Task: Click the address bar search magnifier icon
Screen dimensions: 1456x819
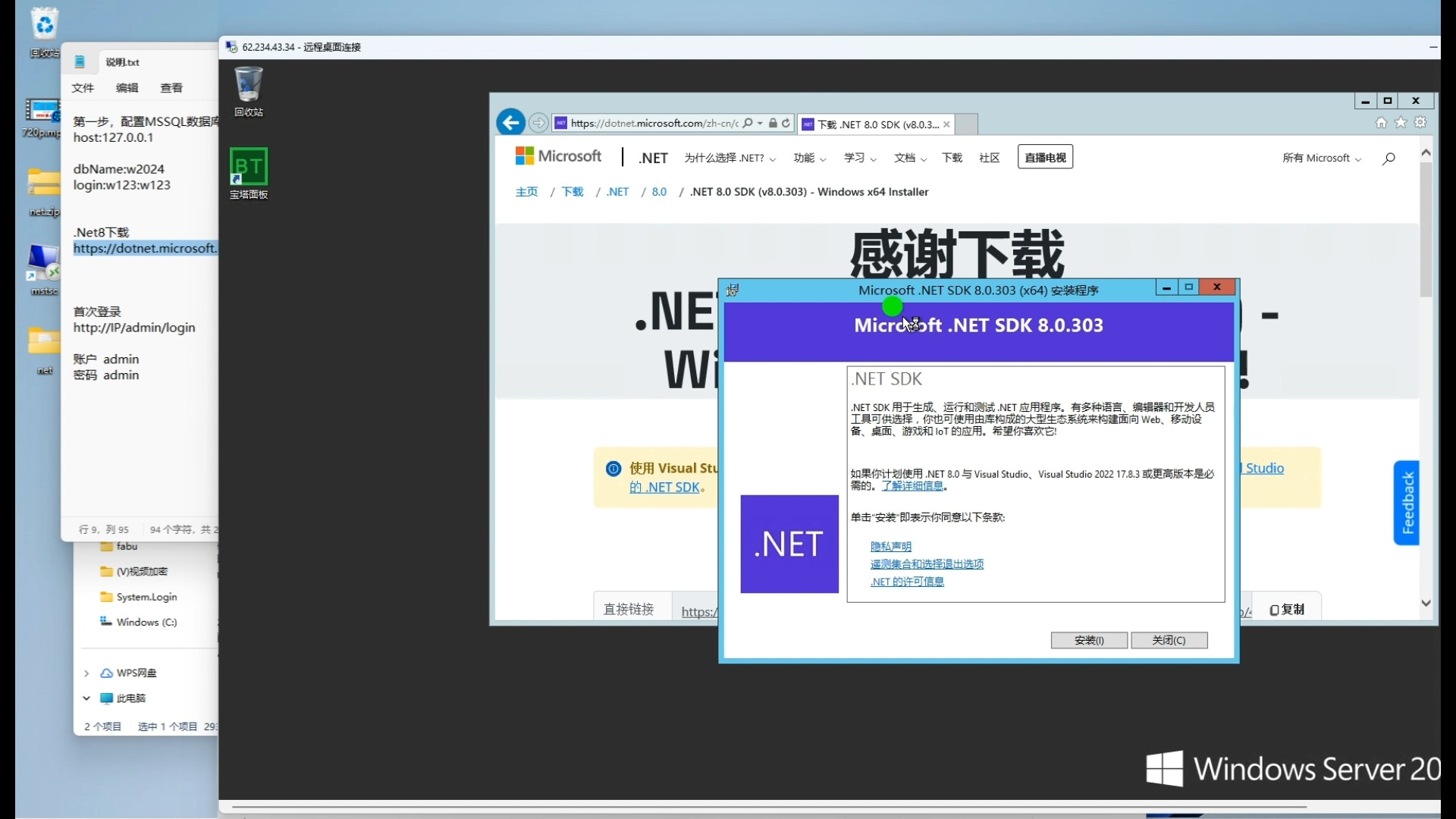Action: point(748,123)
